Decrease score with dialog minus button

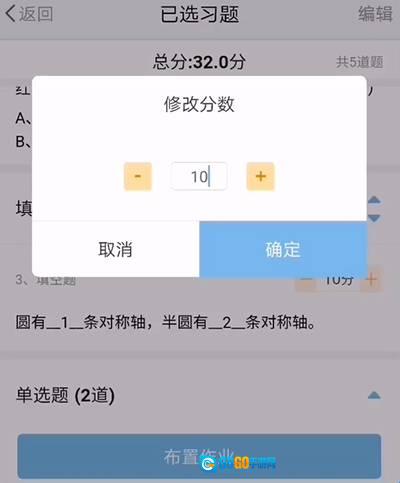pos(138,176)
